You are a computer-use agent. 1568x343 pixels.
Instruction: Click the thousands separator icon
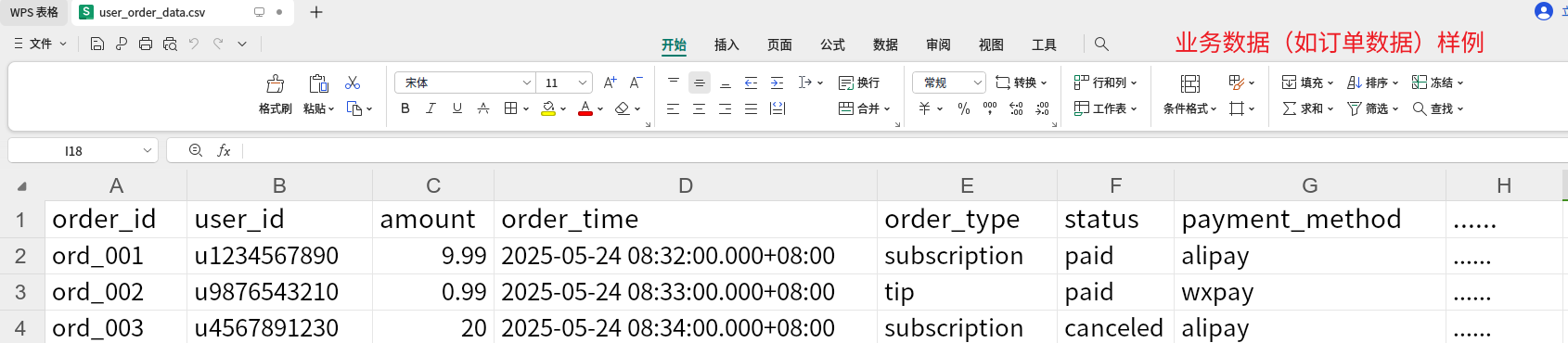pyautogui.click(x=990, y=108)
